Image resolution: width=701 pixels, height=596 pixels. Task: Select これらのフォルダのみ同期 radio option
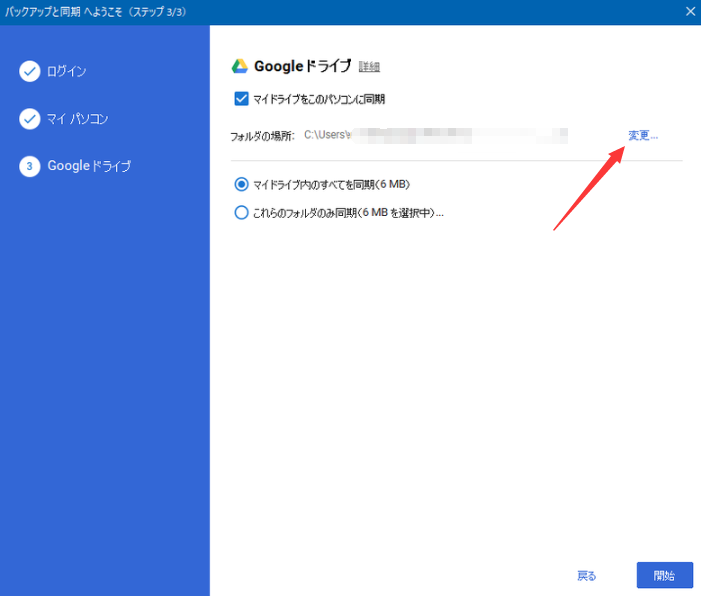(x=241, y=212)
